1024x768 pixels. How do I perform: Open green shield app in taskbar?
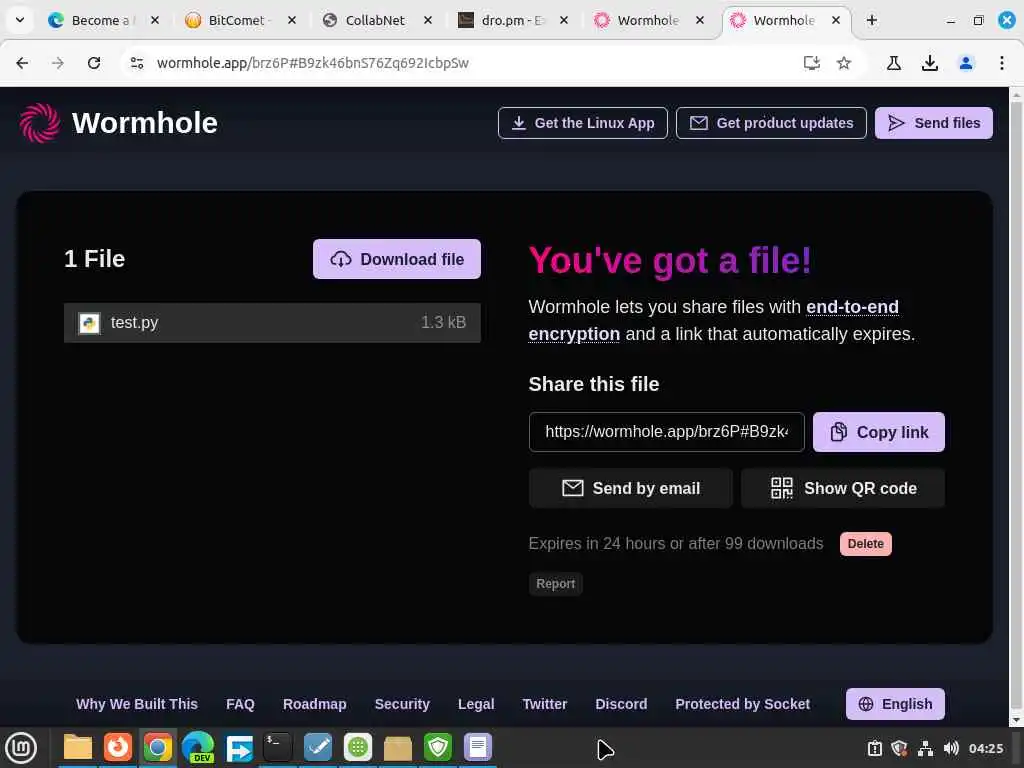[x=438, y=748]
